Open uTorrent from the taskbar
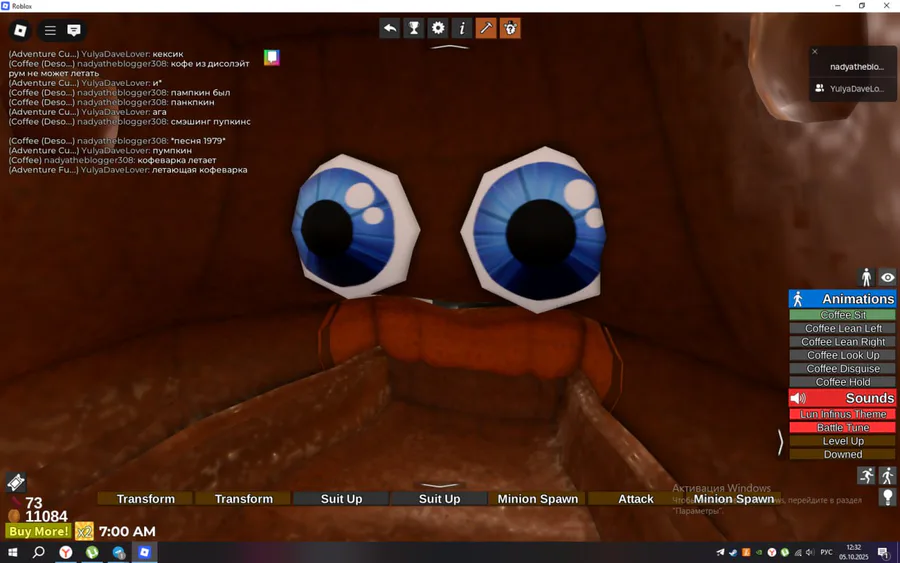The image size is (900, 563). pyautogui.click(x=92, y=552)
